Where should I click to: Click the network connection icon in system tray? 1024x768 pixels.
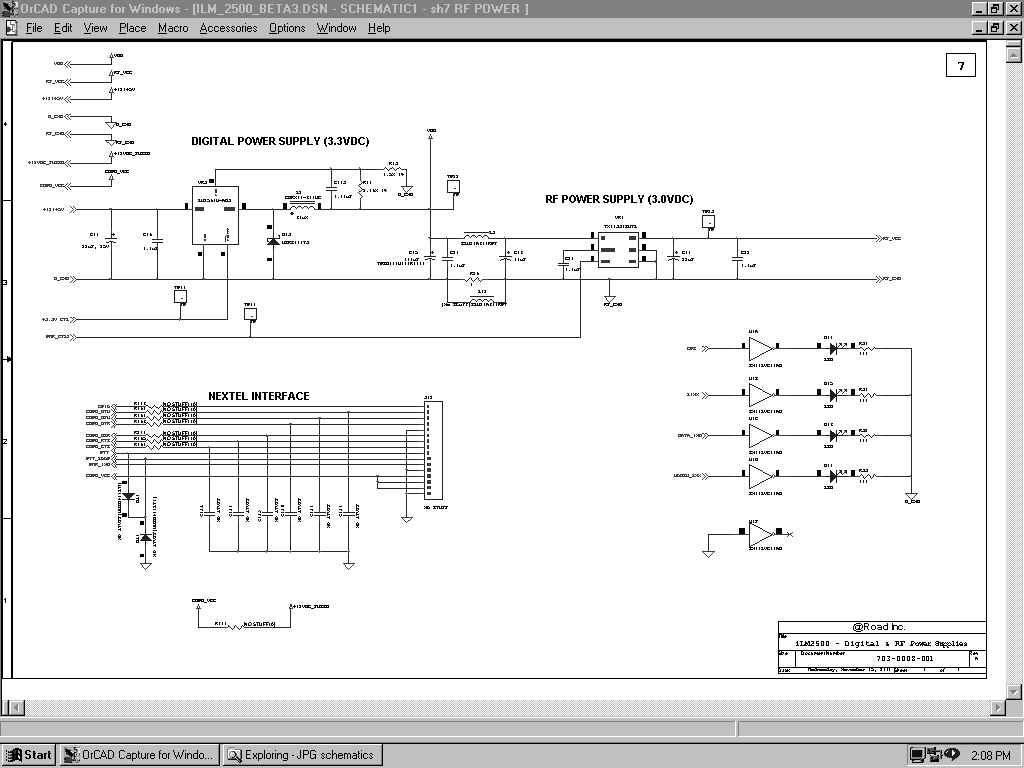(934, 755)
